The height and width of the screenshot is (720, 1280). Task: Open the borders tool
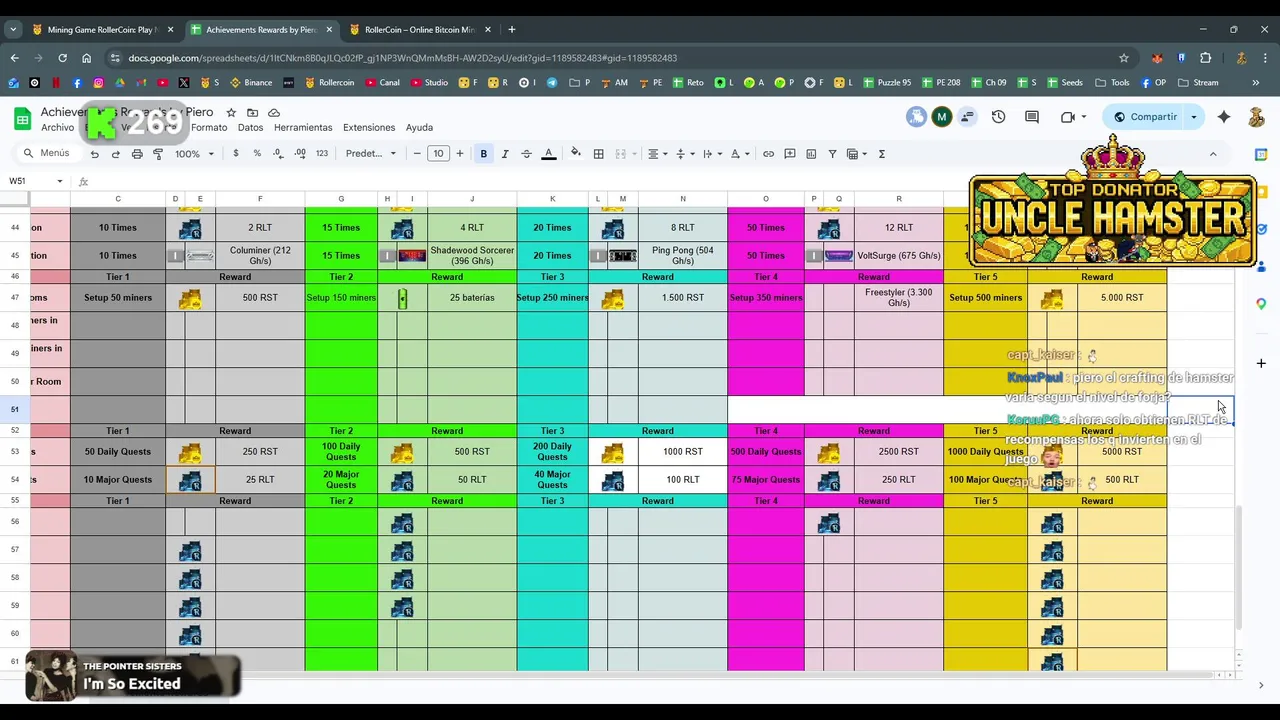[x=598, y=154]
